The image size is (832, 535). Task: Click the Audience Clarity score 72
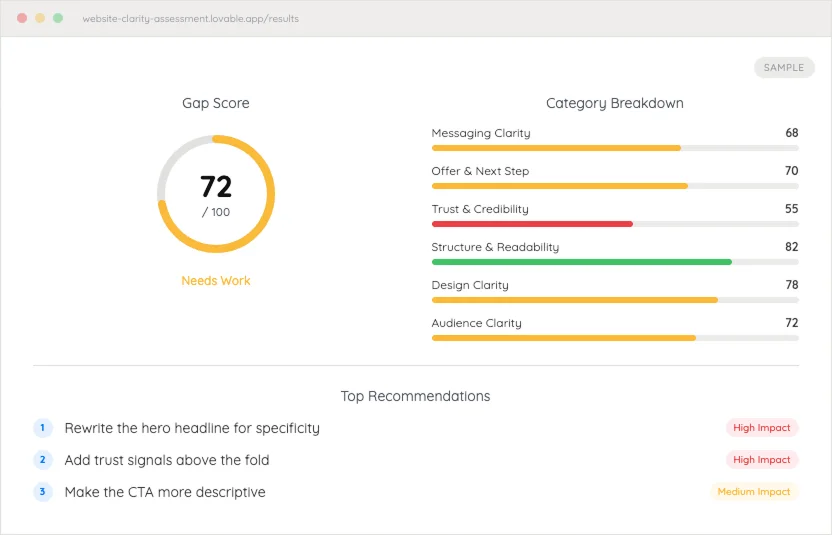pos(792,323)
